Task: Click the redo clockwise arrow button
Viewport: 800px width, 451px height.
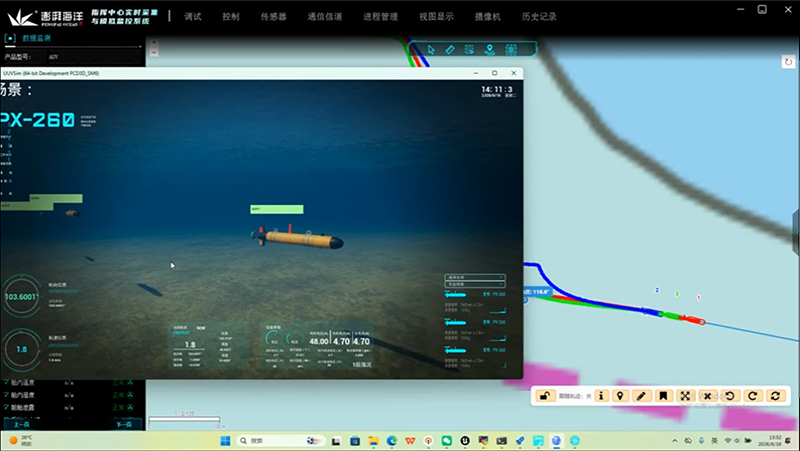Action: 753,396
